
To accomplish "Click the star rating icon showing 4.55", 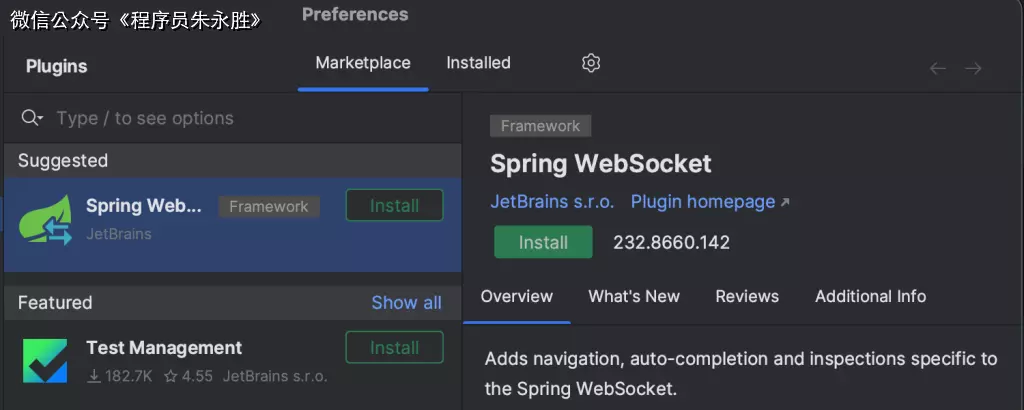I will click(x=170, y=377).
